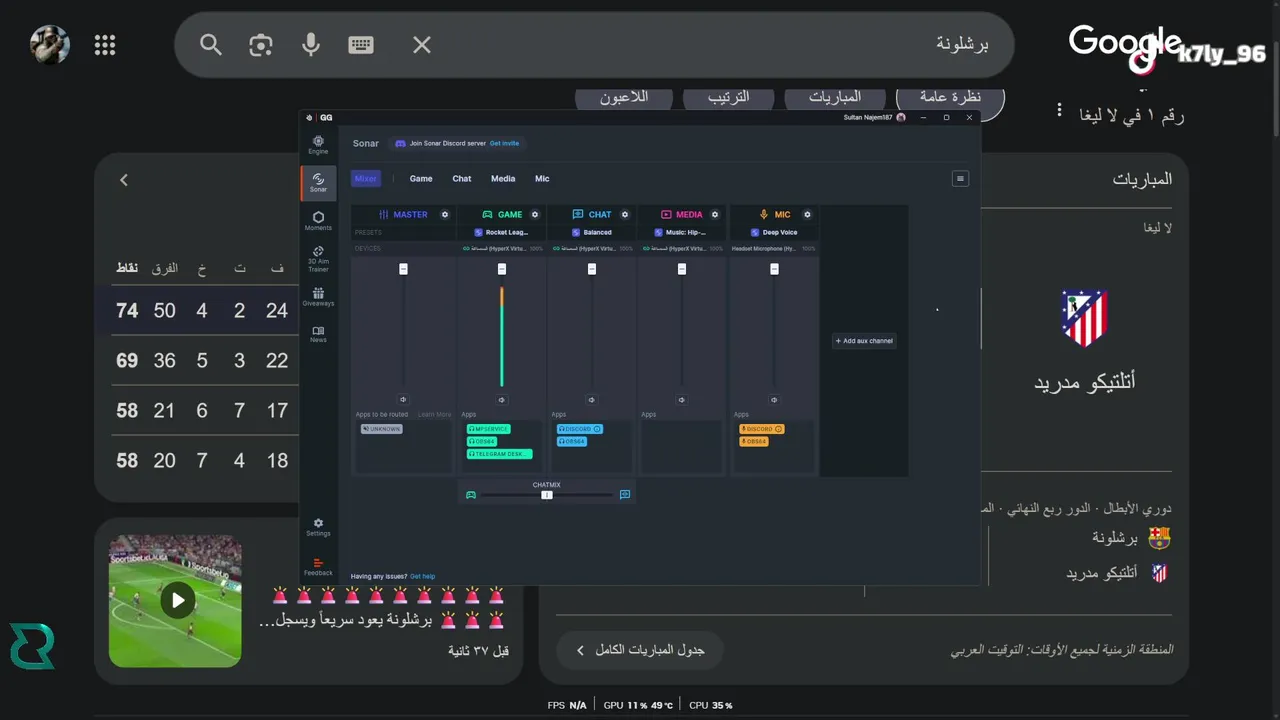Open MEDIA output device selector
The image size is (1280, 720).
tap(682, 248)
